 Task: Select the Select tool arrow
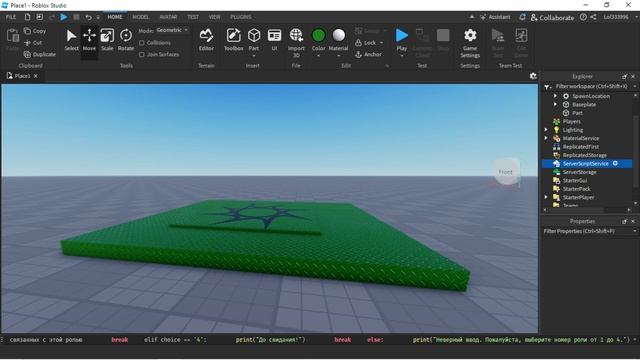click(71, 40)
